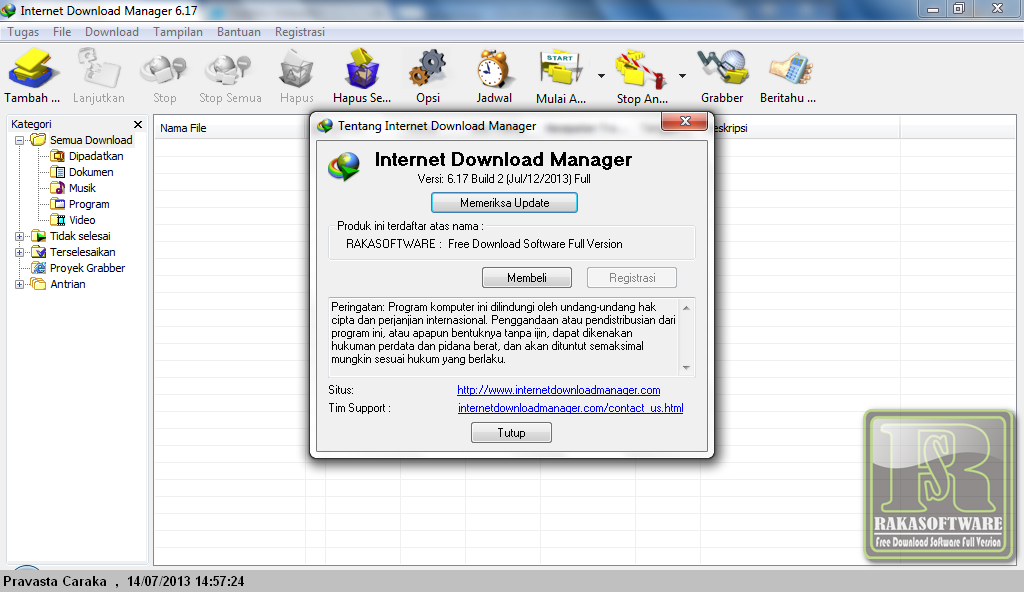The height and width of the screenshot is (592, 1024).
Task: Click scroll-down arrow in warning text box
Action: pyautogui.click(x=686, y=367)
